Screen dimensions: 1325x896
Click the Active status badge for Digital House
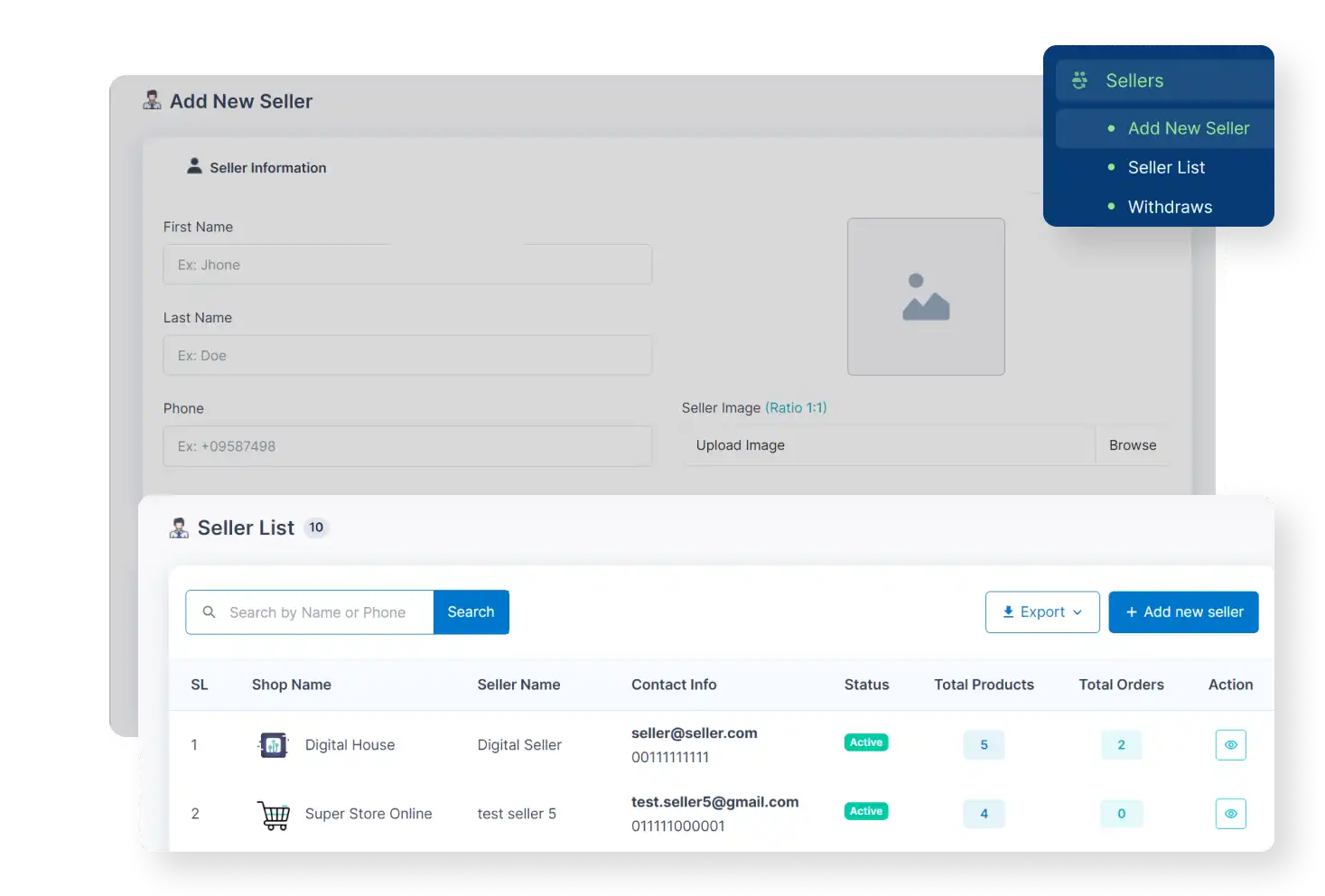click(864, 742)
